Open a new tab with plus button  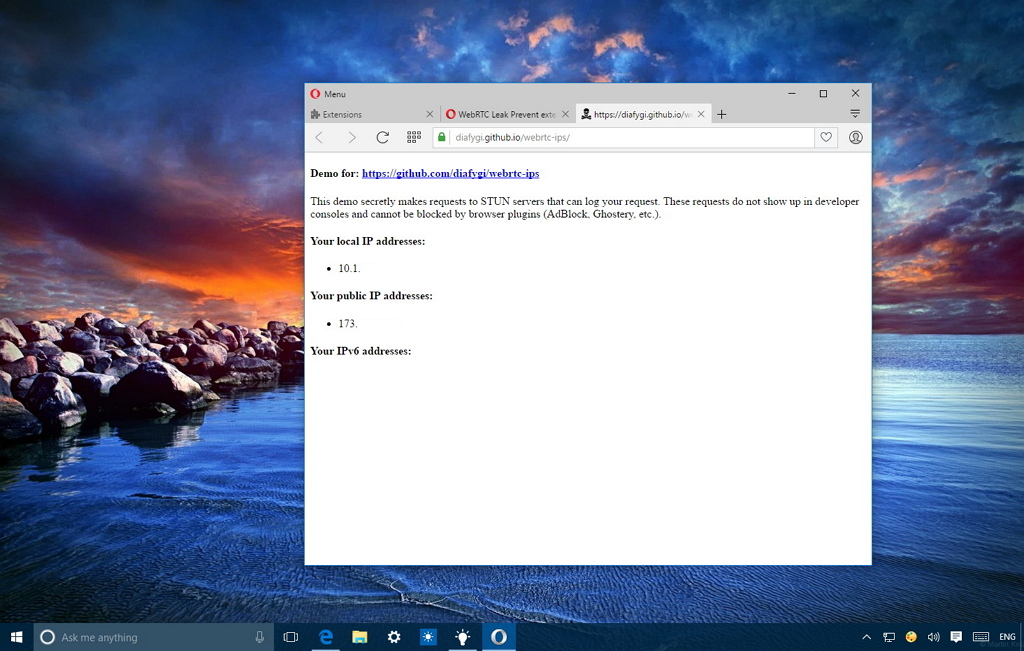722,114
